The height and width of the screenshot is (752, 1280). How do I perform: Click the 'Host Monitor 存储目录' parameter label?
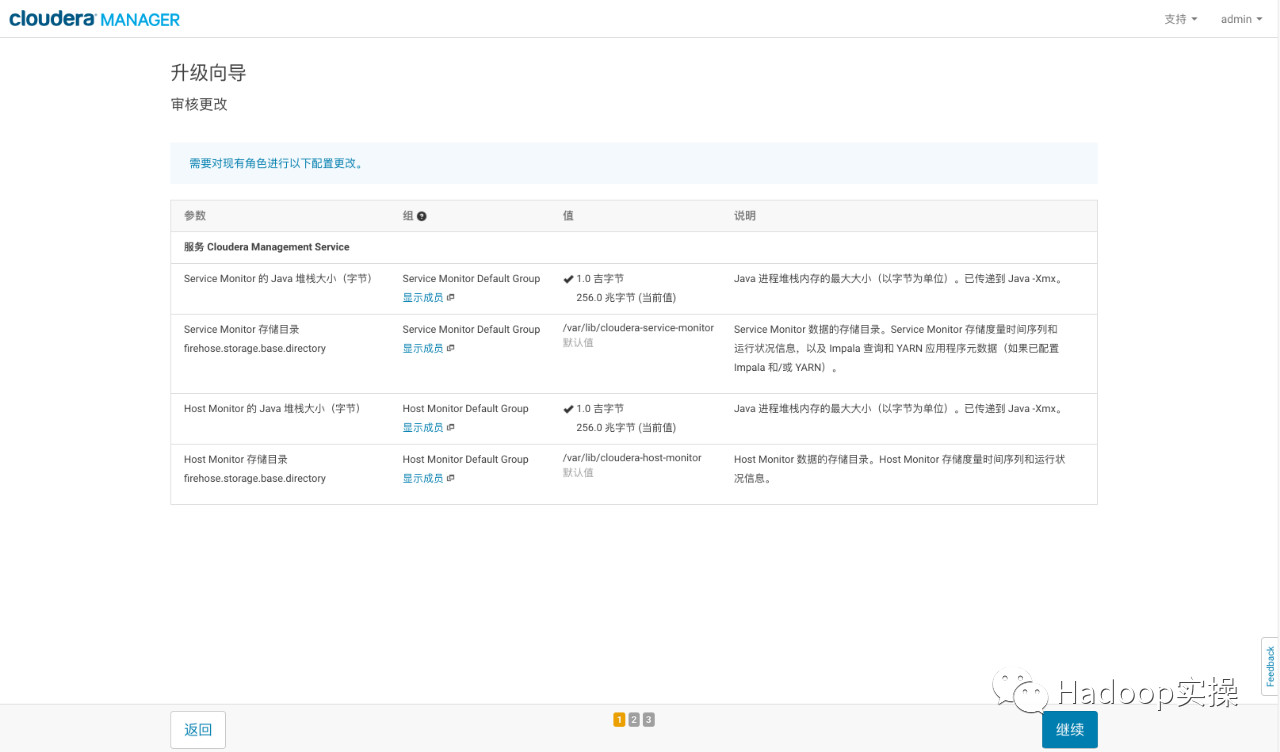pos(236,459)
